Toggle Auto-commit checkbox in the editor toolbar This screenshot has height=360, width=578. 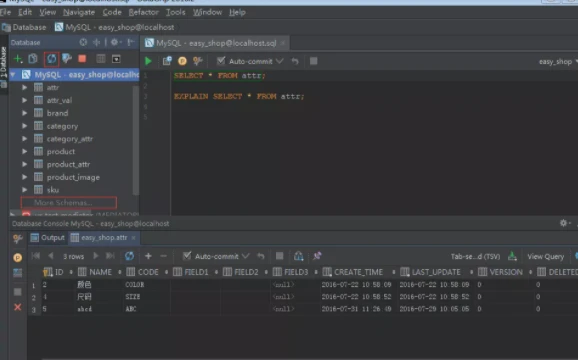(x=221, y=61)
